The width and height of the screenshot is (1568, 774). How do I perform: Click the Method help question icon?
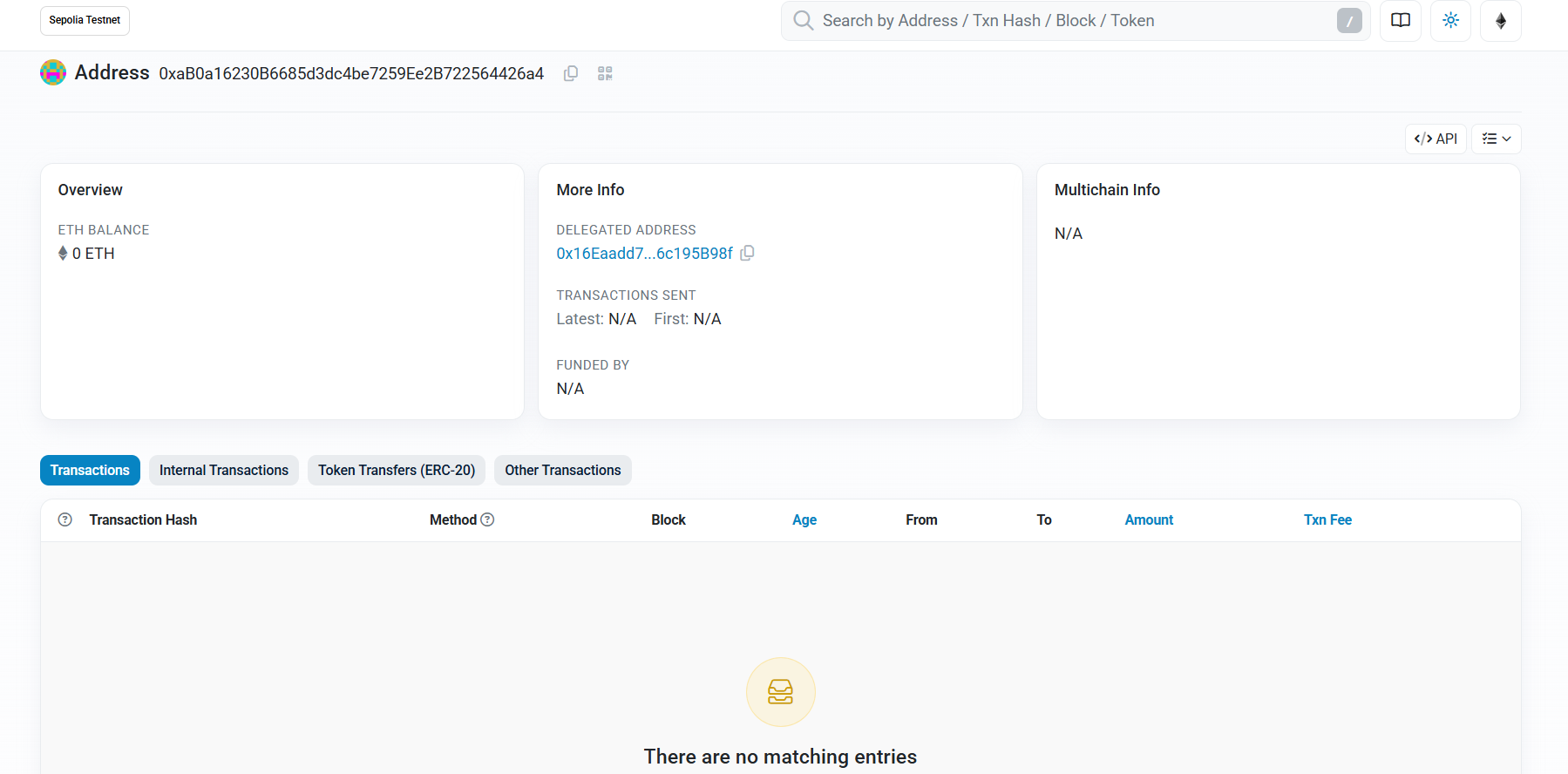pos(488,520)
